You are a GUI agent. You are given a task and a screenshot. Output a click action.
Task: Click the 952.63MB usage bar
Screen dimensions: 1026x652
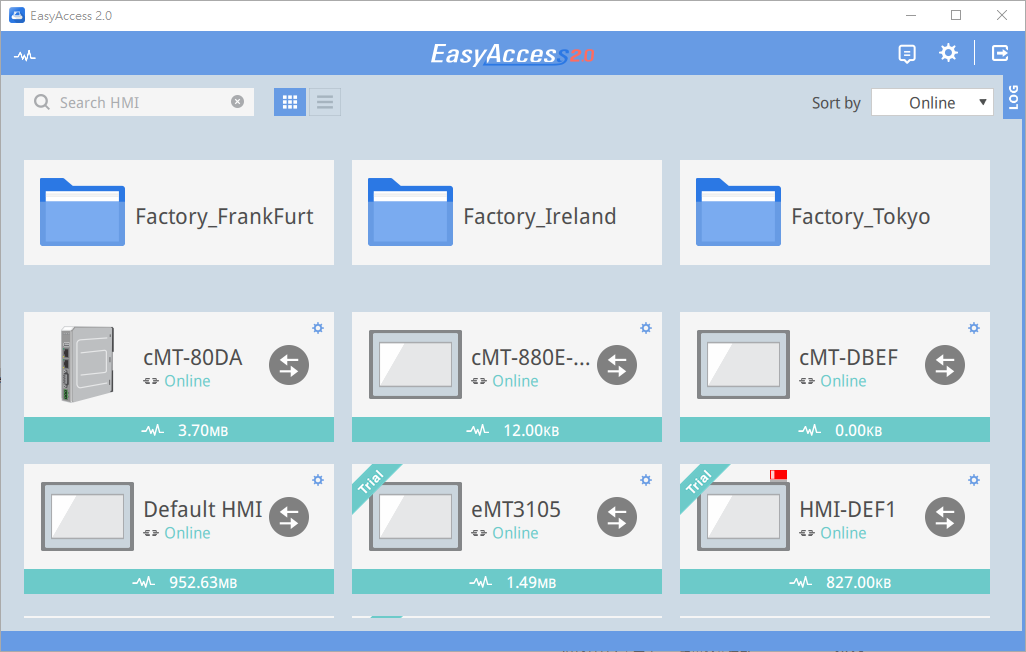click(x=179, y=582)
